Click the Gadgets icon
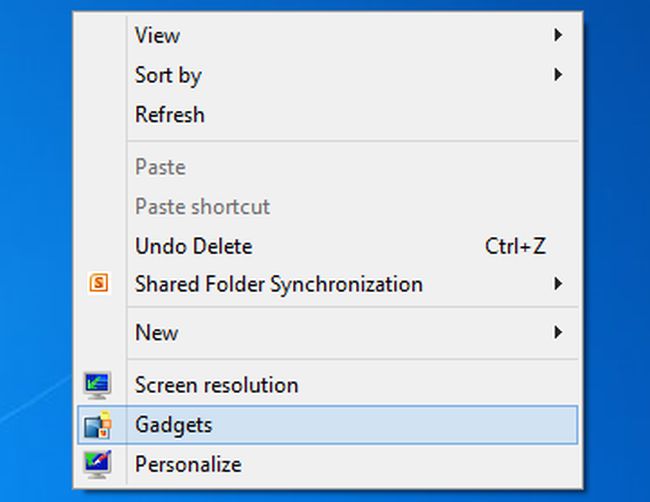The image size is (650, 502). 98,425
